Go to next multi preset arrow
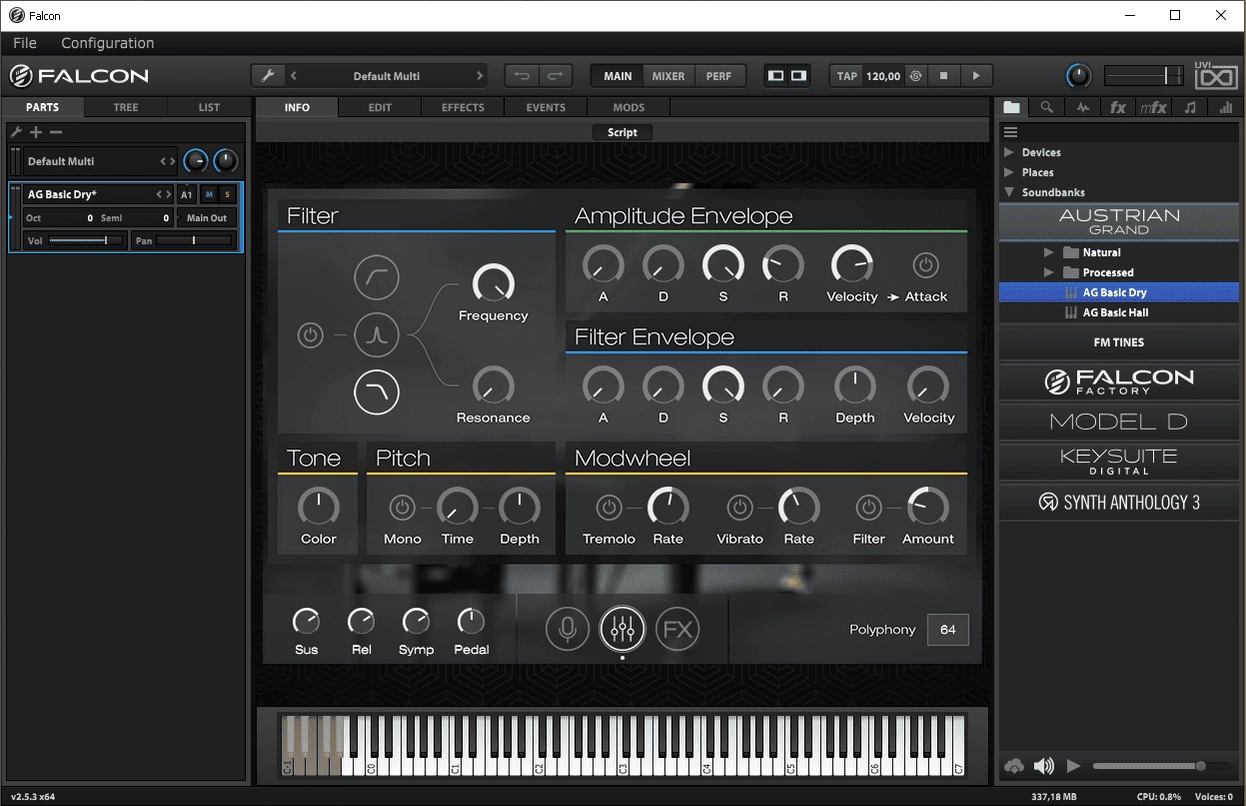This screenshot has height=806, width=1246. point(480,76)
